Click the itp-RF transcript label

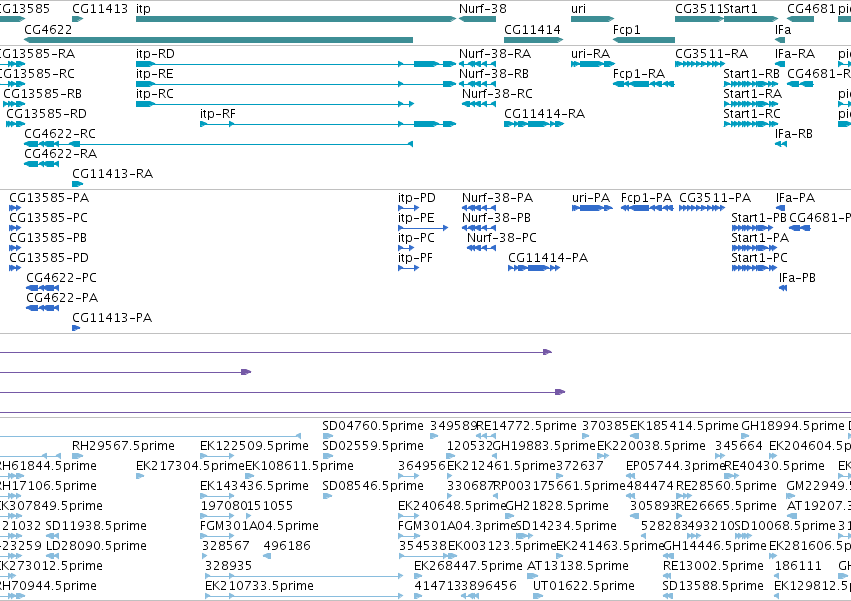coord(218,114)
